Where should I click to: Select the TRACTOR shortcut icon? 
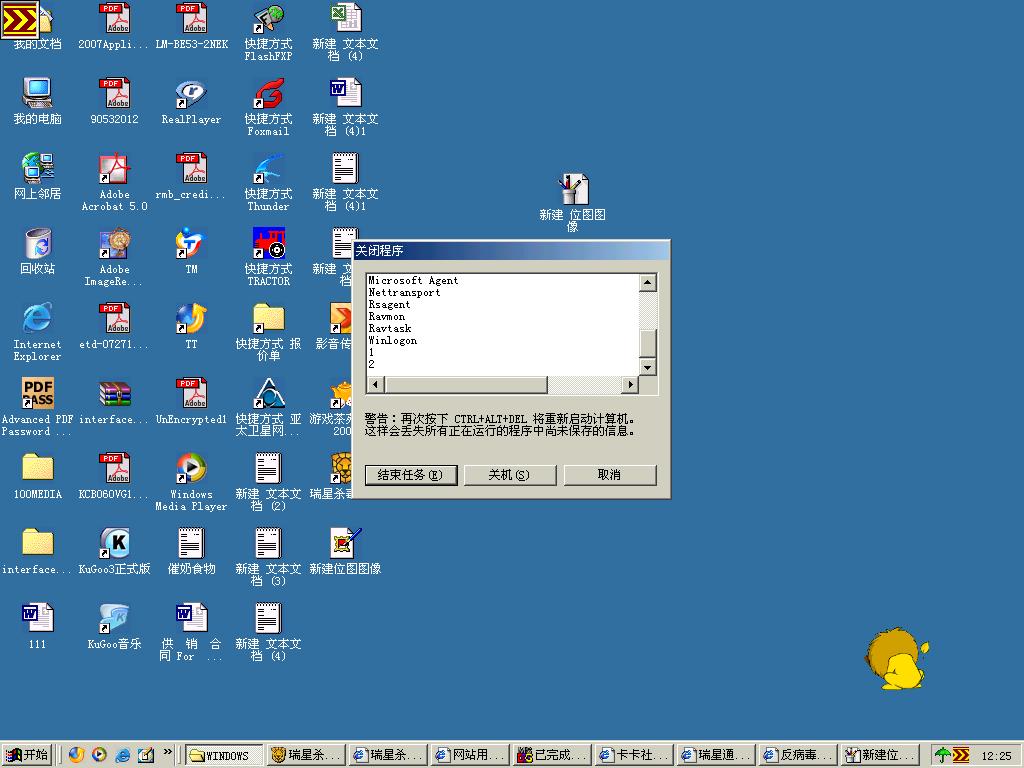click(268, 255)
